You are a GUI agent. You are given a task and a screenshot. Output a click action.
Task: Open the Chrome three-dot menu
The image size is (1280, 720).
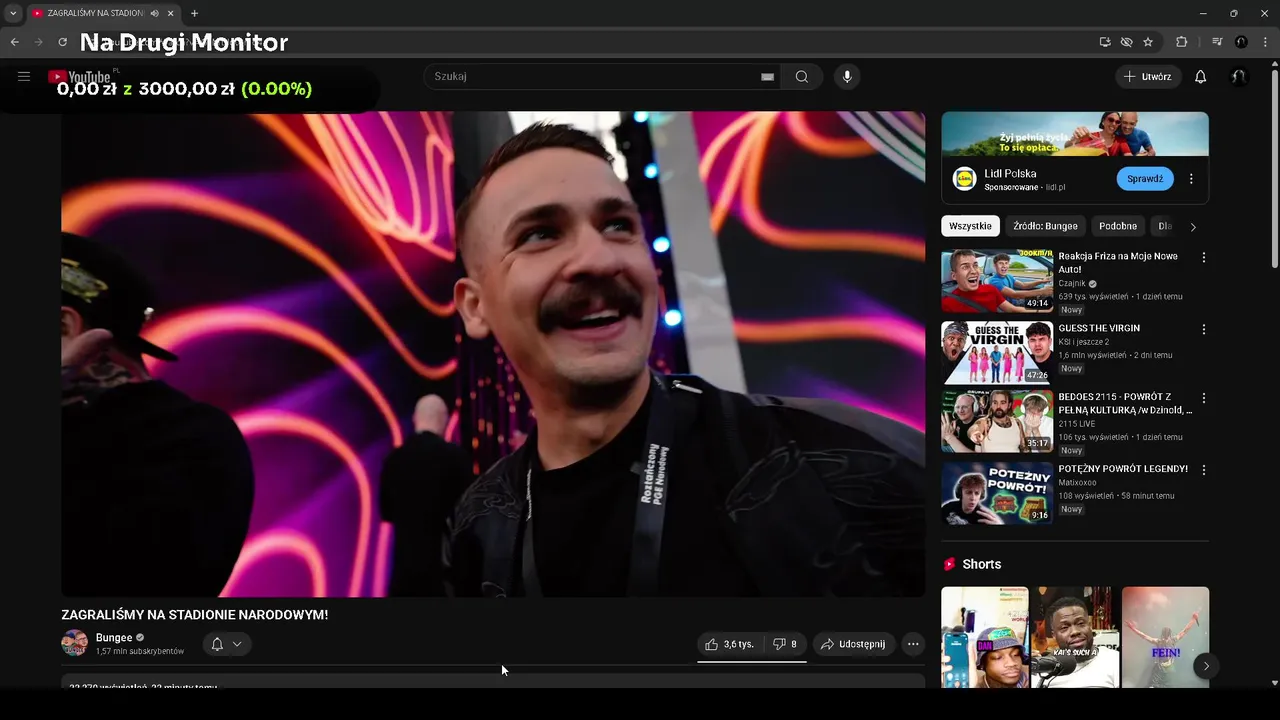coord(1265,42)
